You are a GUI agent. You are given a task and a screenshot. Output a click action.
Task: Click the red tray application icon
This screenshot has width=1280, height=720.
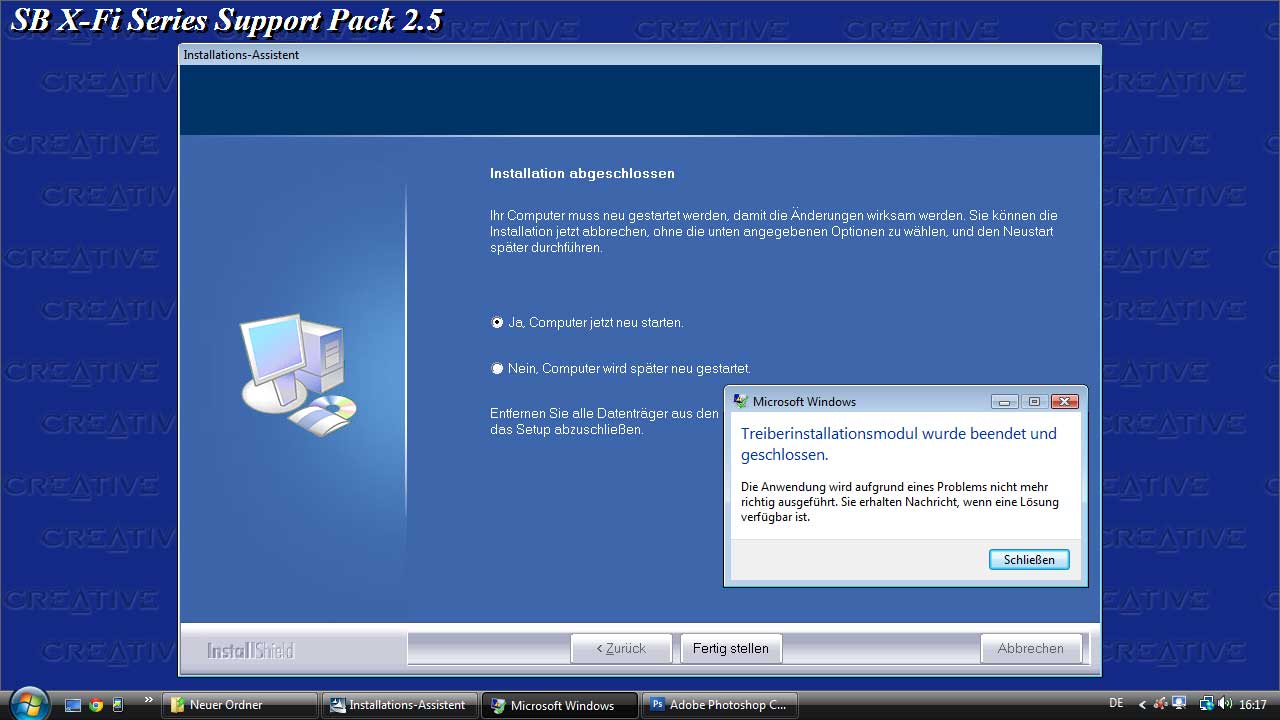tap(1161, 704)
